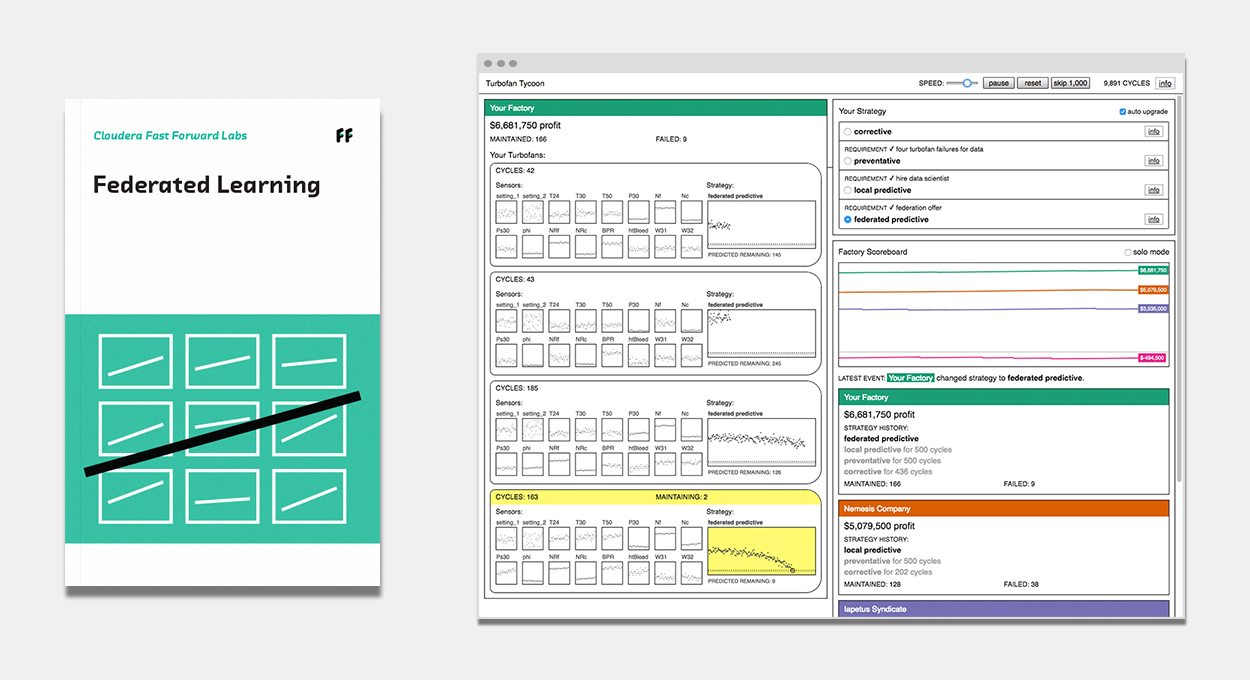Adjust the SPEED slider
The image size is (1250, 680).
(x=962, y=83)
